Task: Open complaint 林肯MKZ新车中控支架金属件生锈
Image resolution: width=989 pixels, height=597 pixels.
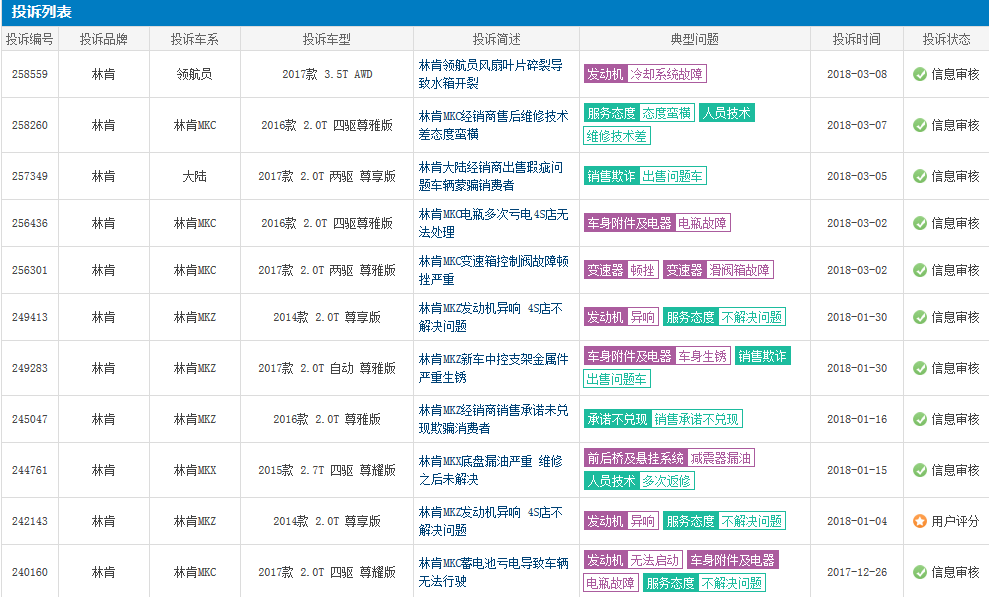Action: coord(493,368)
